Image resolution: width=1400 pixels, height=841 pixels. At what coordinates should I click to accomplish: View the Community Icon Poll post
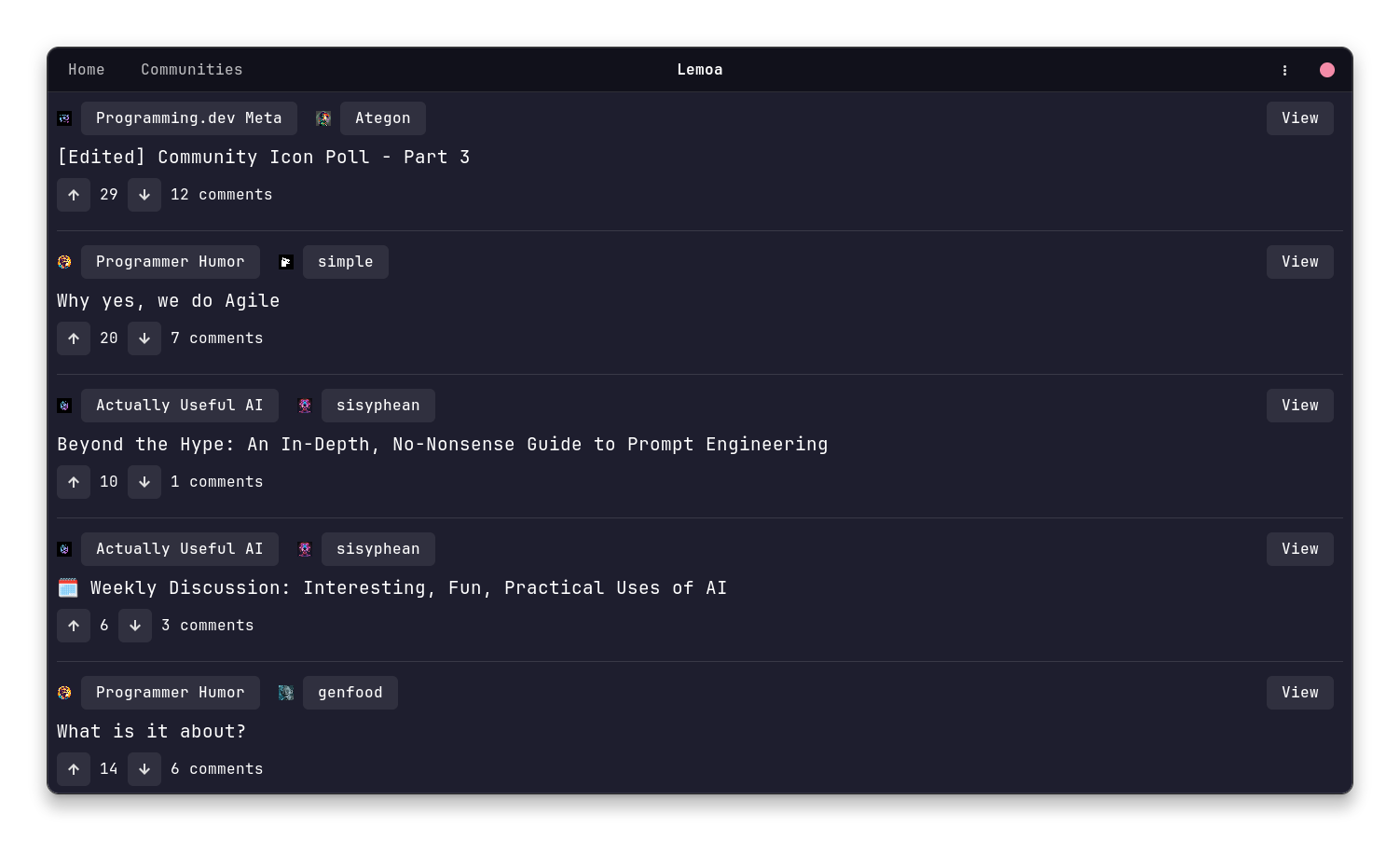(1299, 118)
